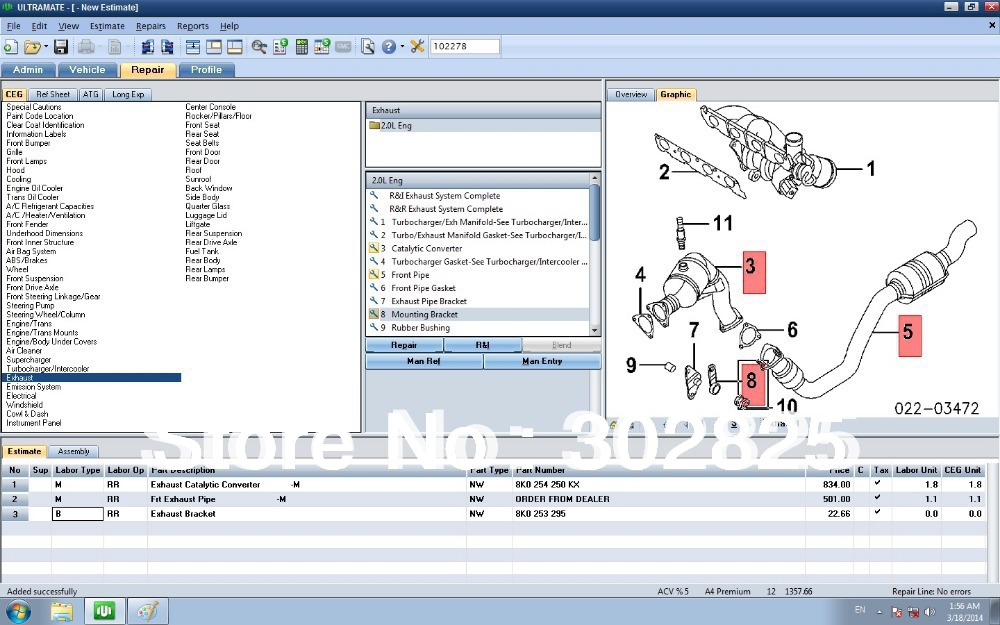This screenshot has height=625, width=1000.
Task: Click the Man Entry button
Action: tap(542, 361)
